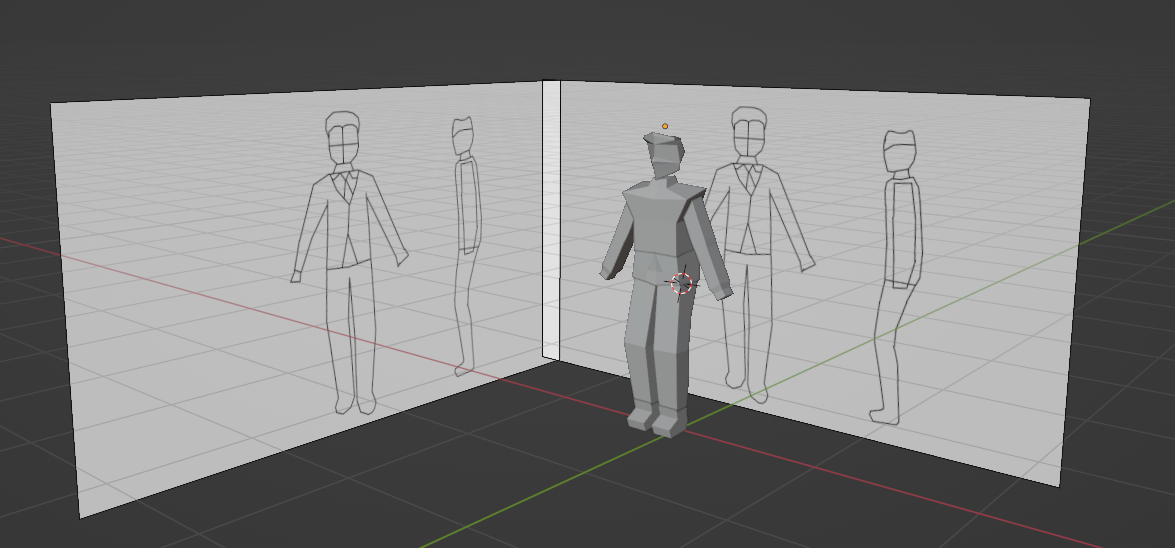Click the orange origin dot above head
Viewport: 1175px width, 548px height.
pos(665,126)
